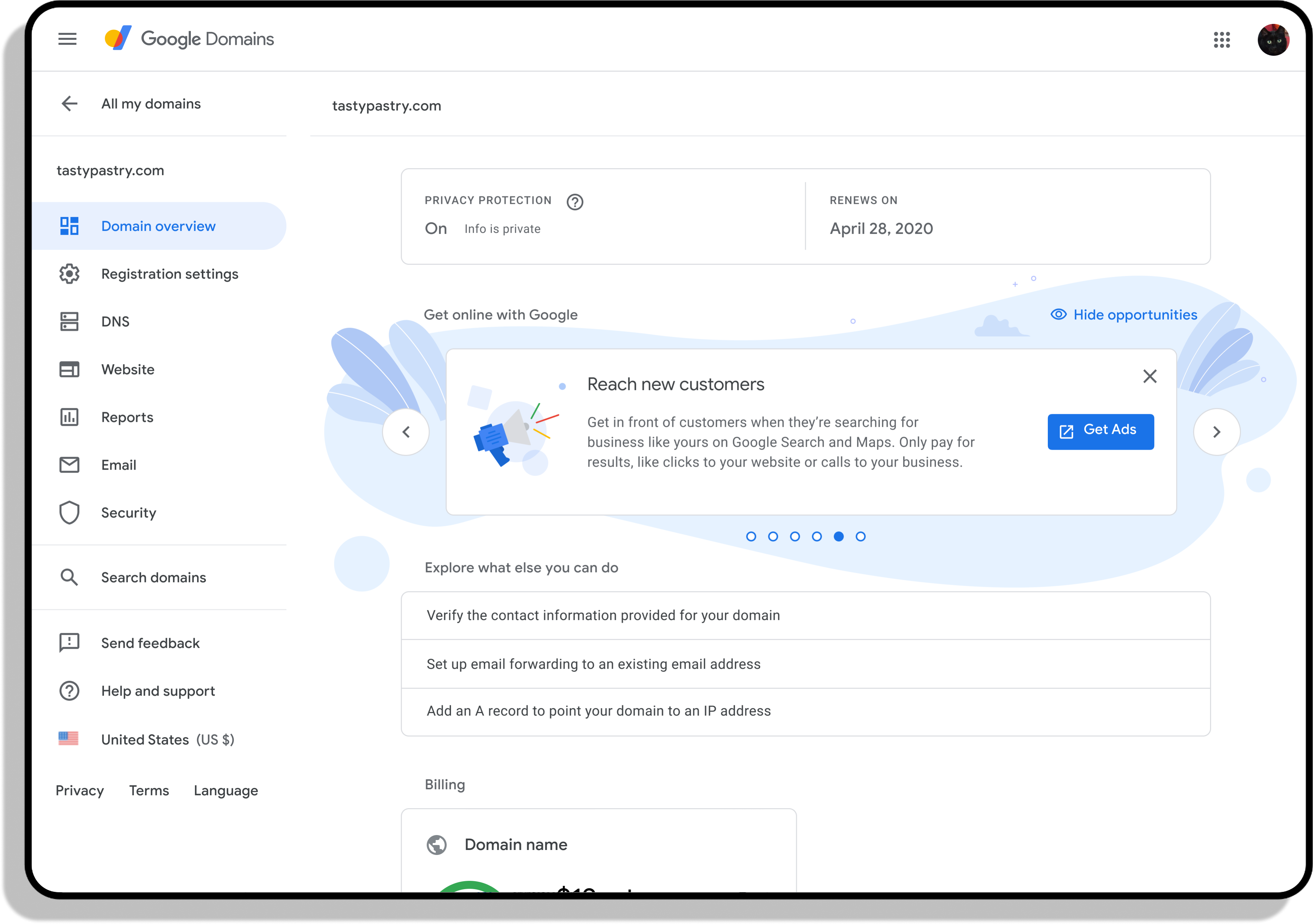Click the "Info is private" status text

tap(502, 229)
